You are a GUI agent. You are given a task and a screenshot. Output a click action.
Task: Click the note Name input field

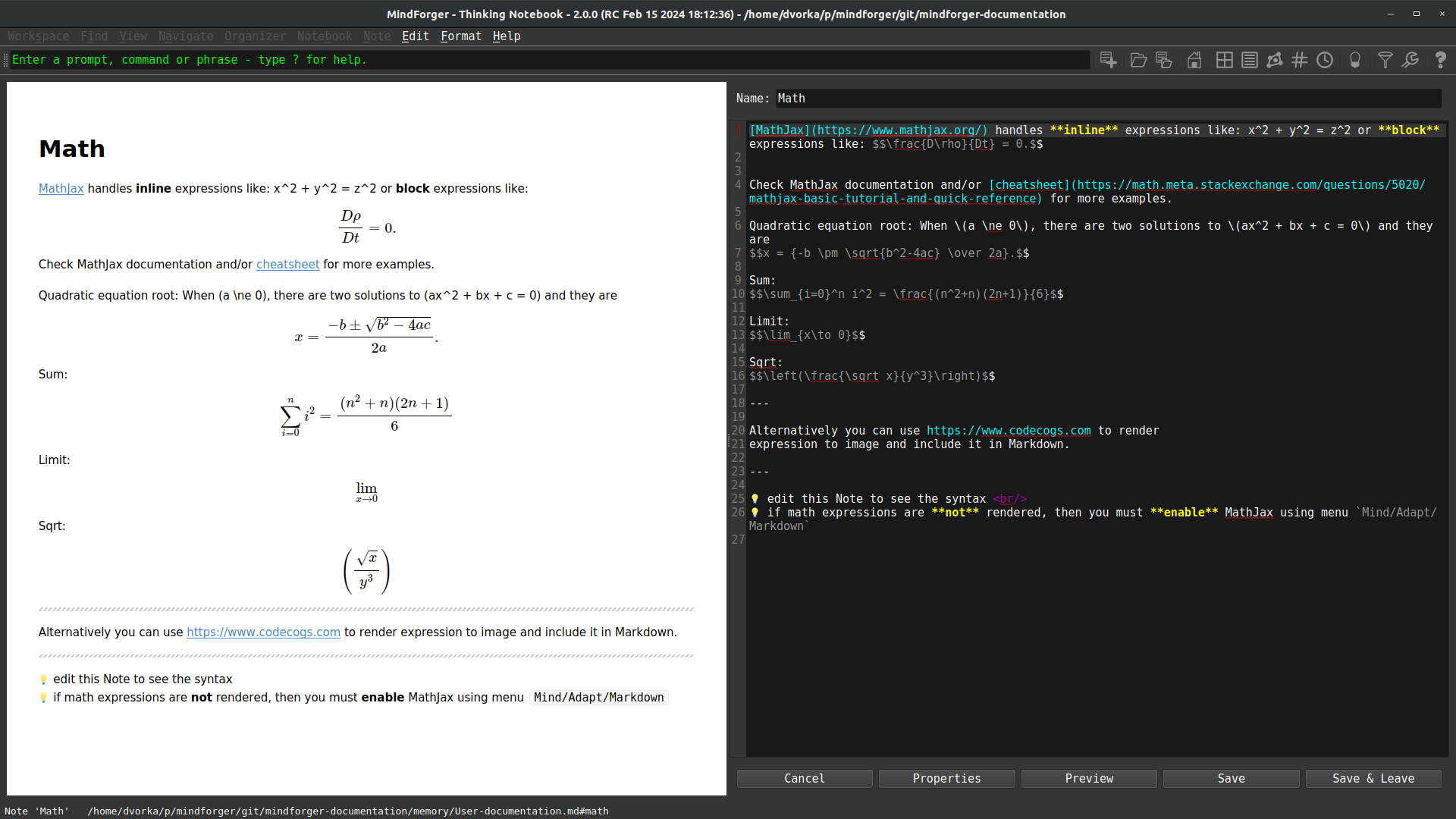pyautogui.click(x=1107, y=99)
